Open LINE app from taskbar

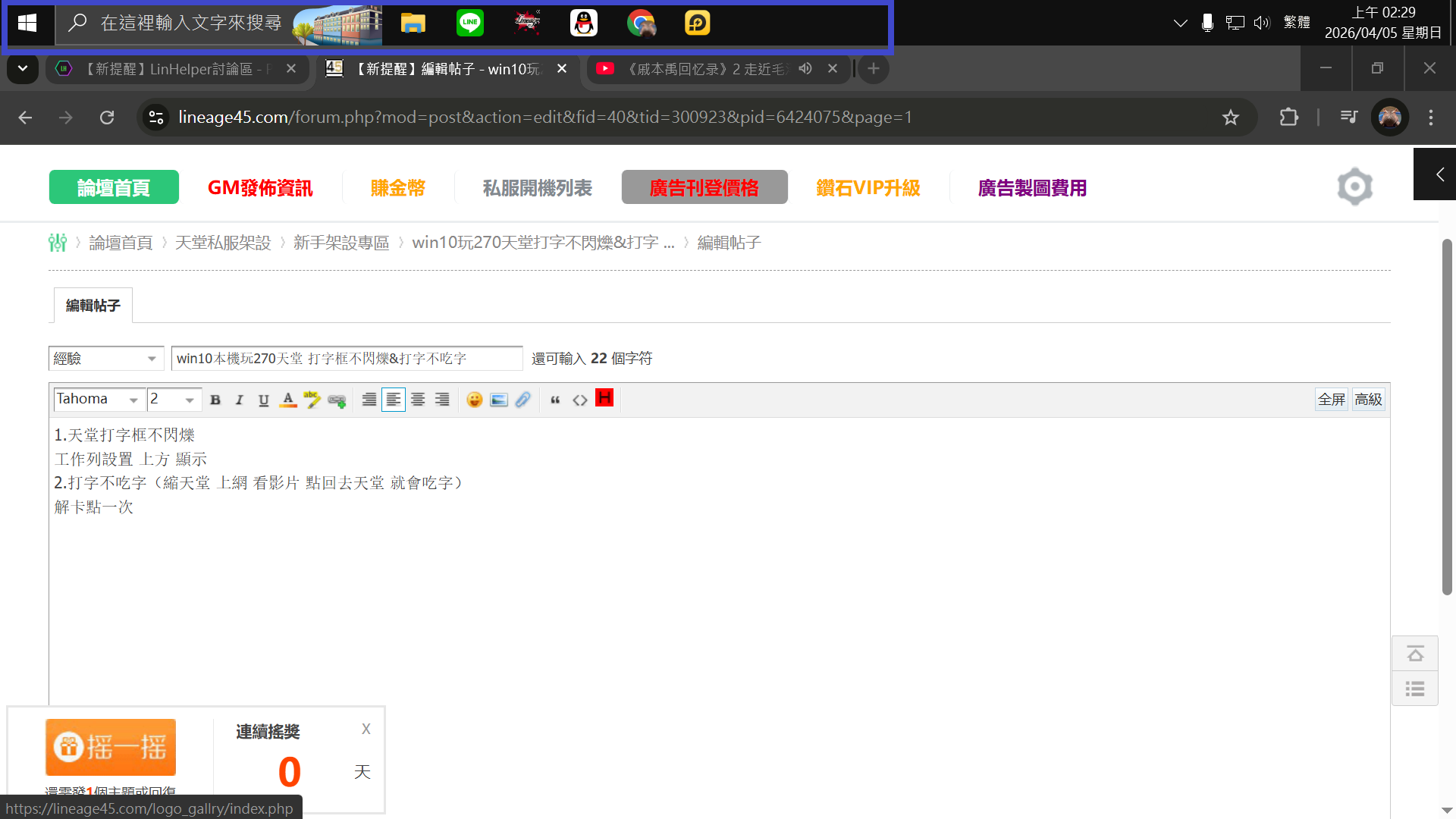click(470, 24)
